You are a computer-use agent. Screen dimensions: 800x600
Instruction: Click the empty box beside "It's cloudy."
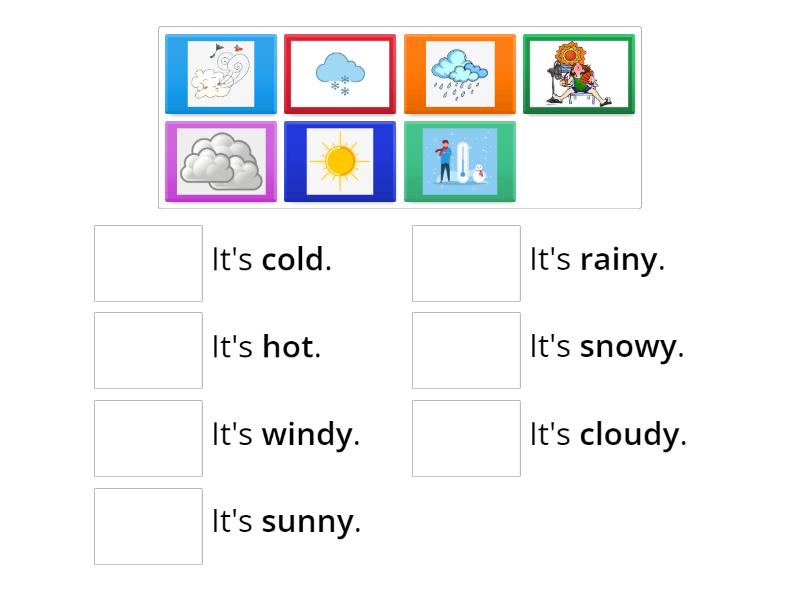click(x=466, y=438)
